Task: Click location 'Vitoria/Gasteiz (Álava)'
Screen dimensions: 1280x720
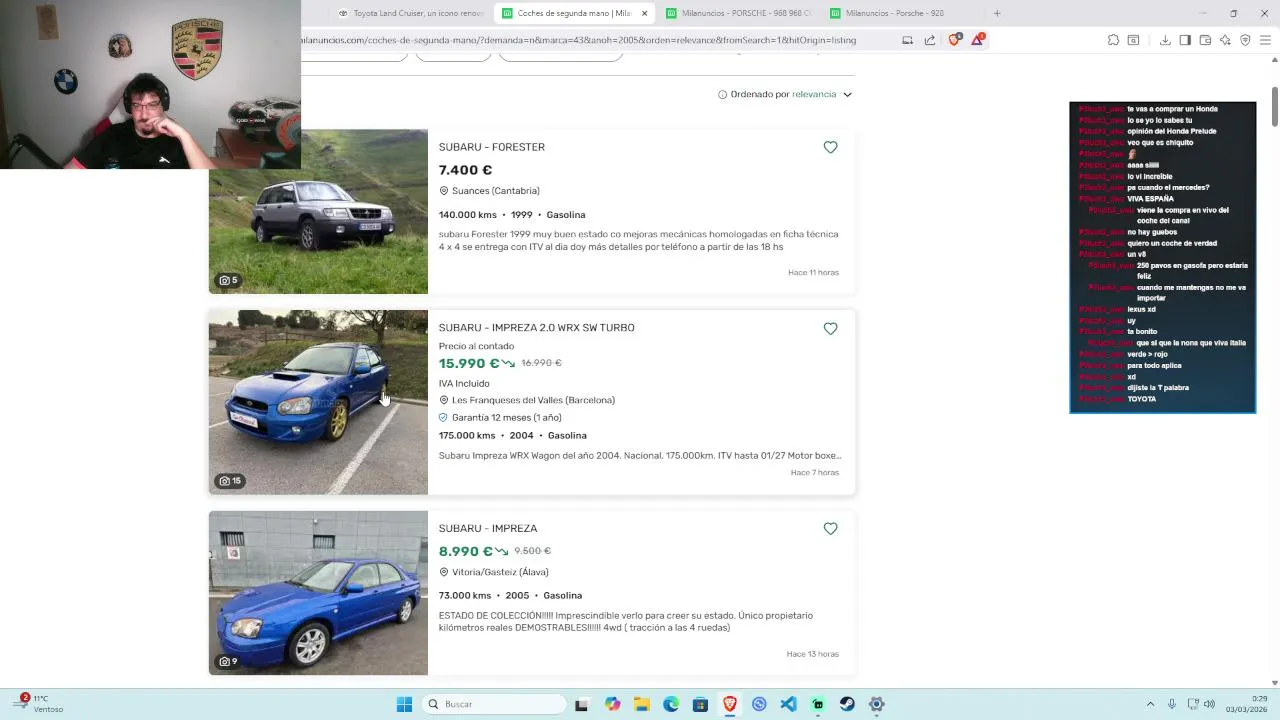Action: click(500, 572)
